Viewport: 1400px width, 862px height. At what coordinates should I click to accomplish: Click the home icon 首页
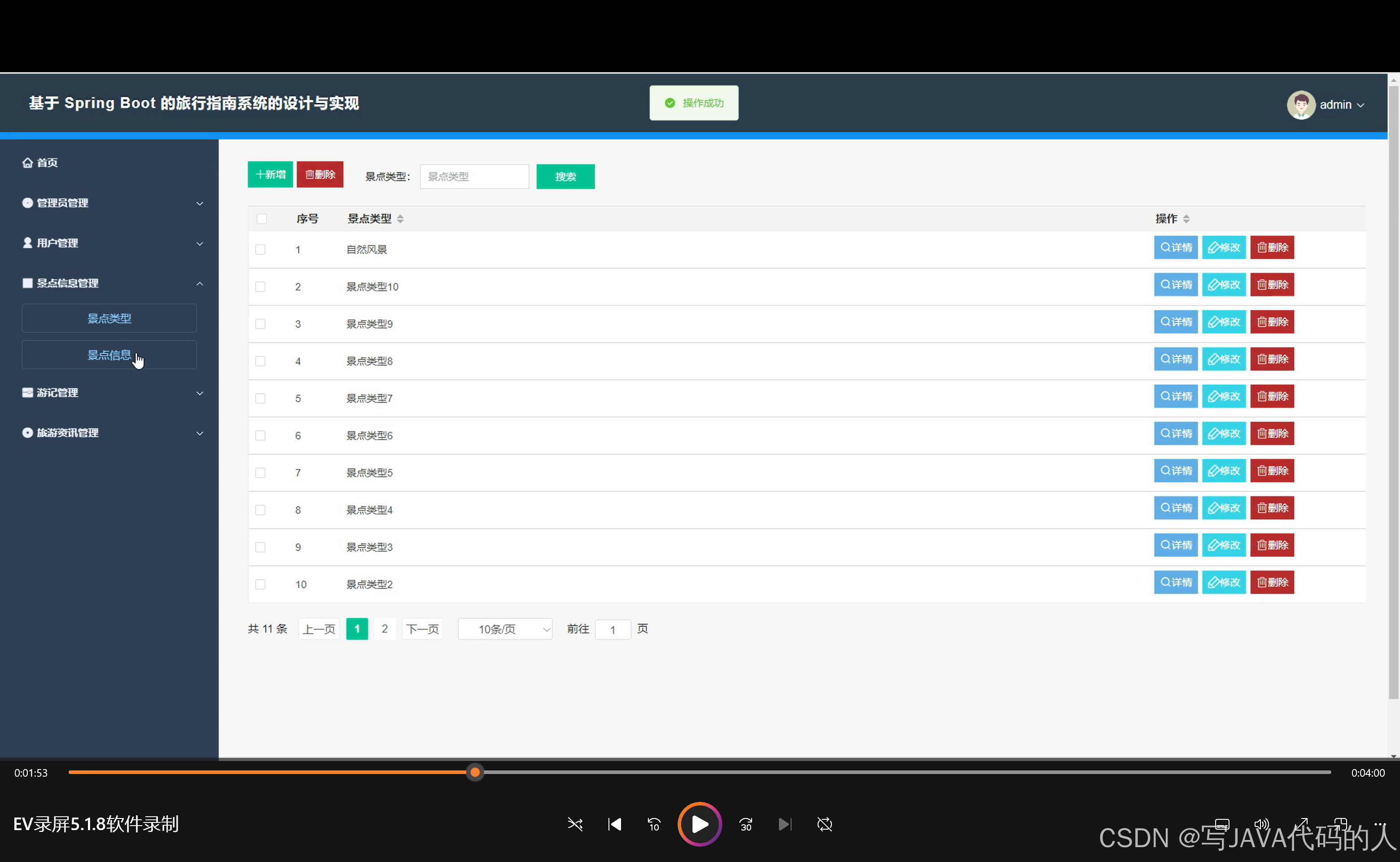[27, 163]
